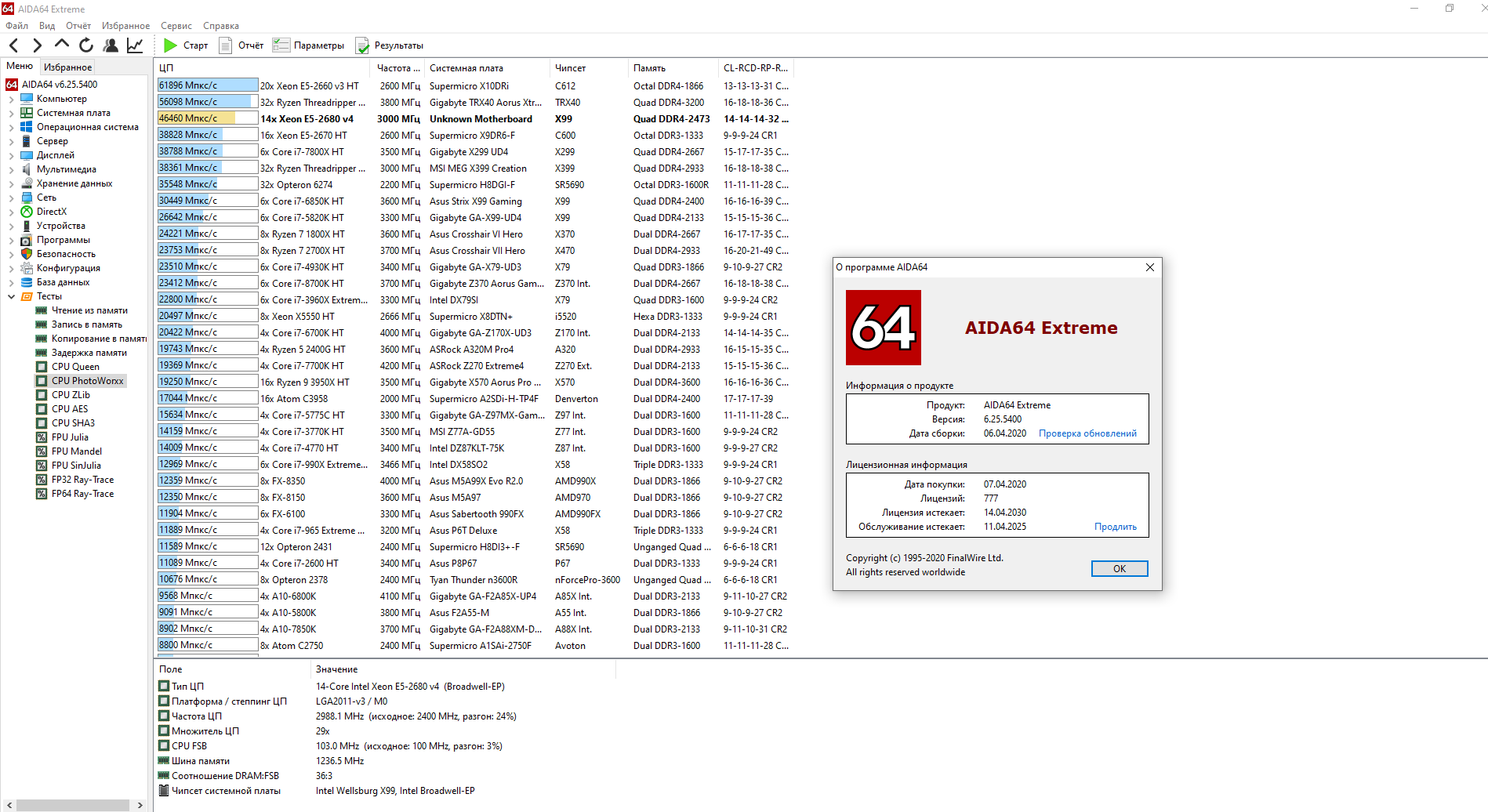Sort by the Системная плата column header
The width and height of the screenshot is (1488, 812).
(487, 68)
